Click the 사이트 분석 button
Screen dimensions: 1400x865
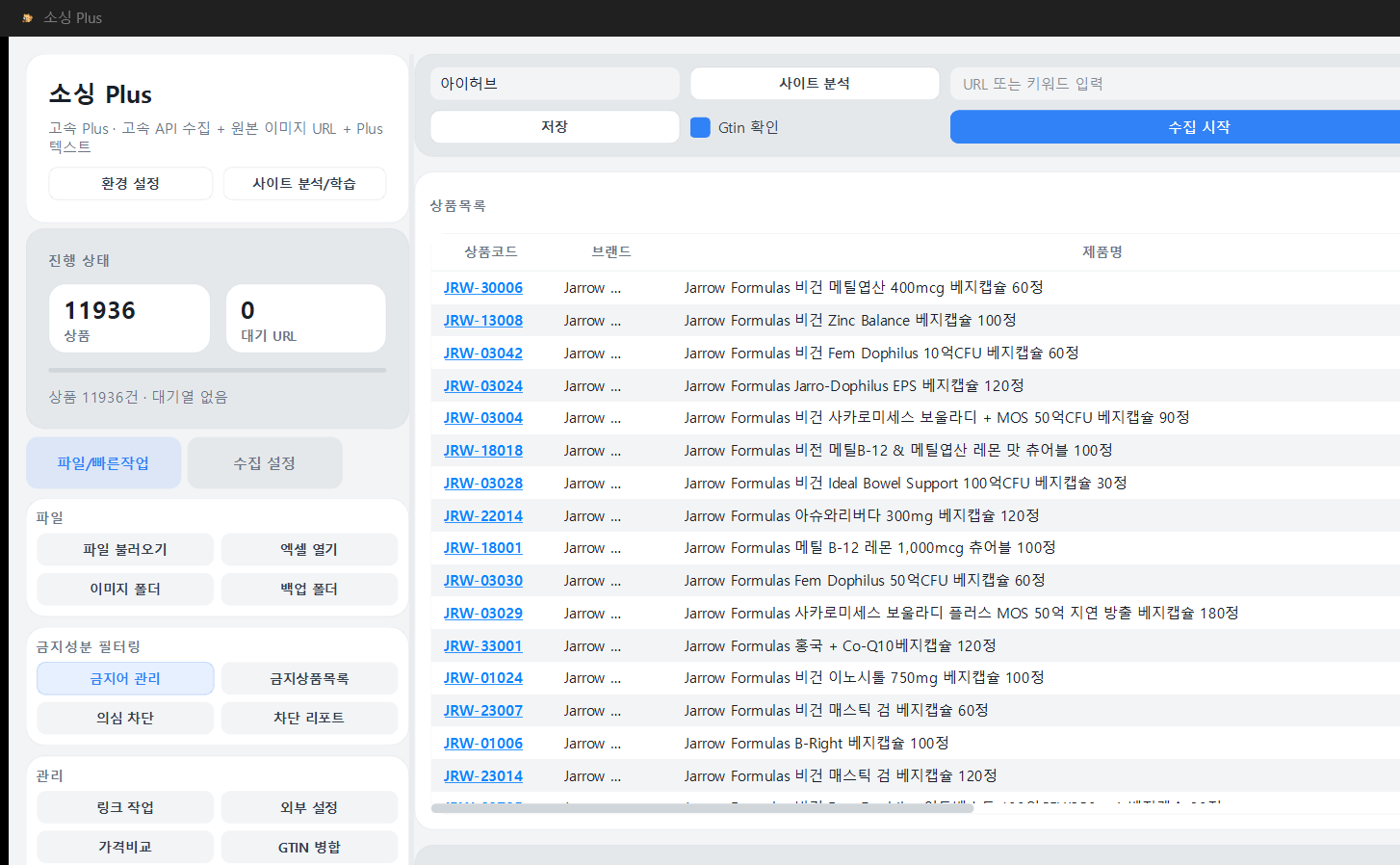815,84
